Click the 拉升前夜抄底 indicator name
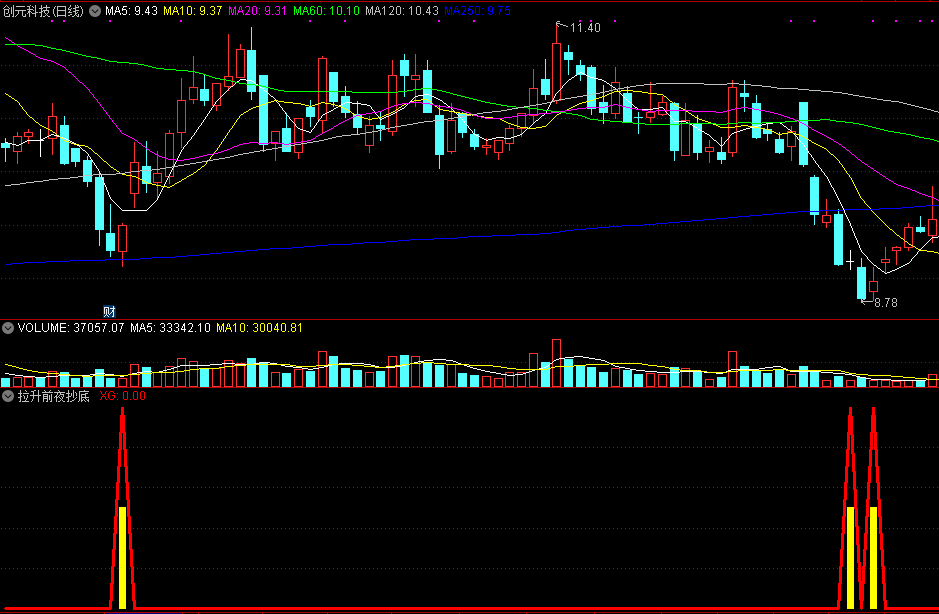Screen dimensions: 939x614 53,396
